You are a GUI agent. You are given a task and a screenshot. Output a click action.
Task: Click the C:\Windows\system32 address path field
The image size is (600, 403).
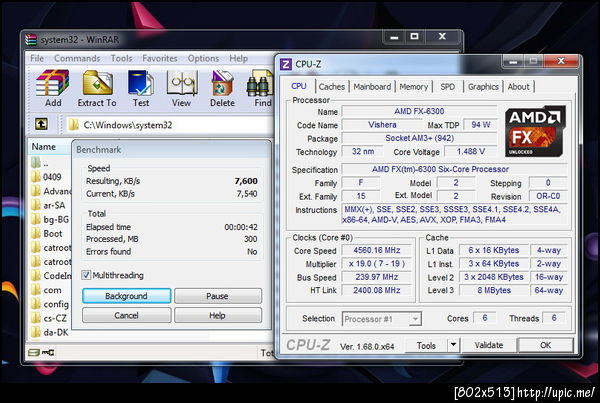point(170,125)
